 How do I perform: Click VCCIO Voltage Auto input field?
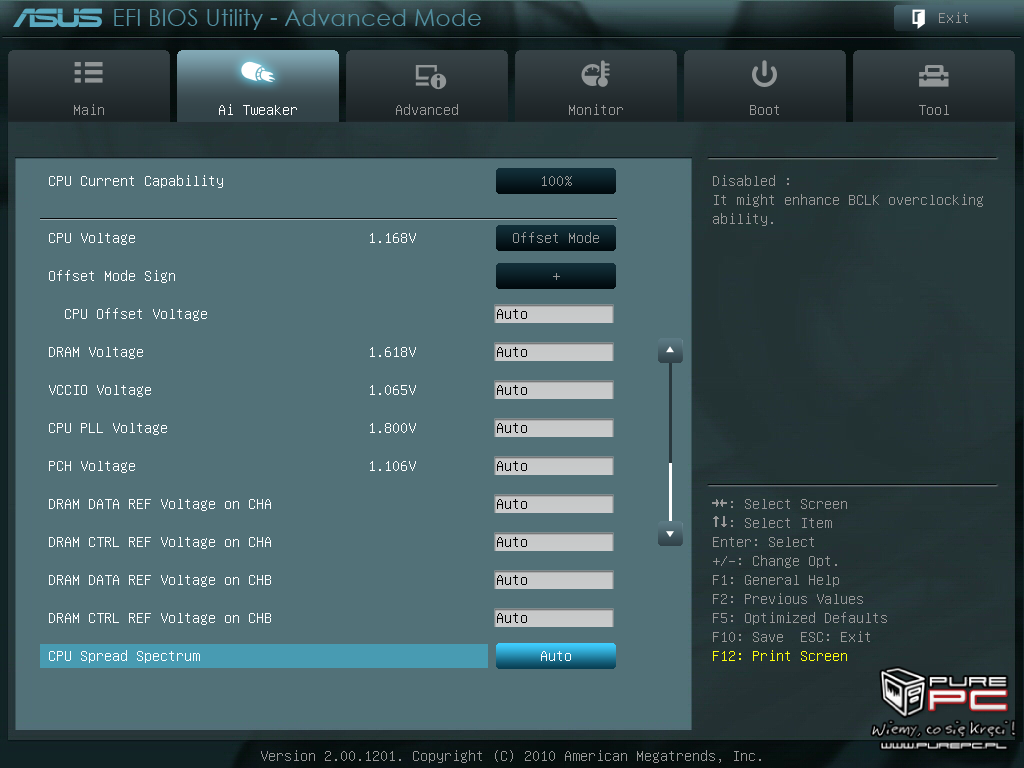point(554,390)
